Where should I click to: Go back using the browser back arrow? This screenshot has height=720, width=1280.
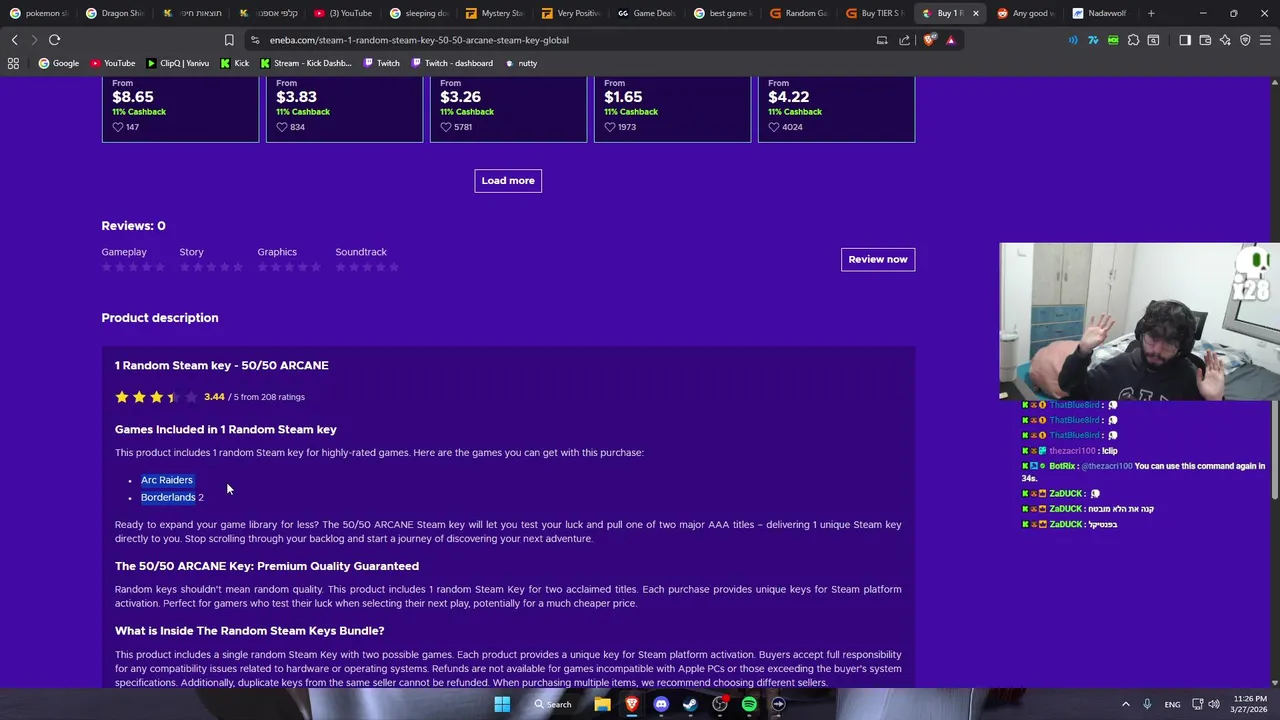tap(14, 40)
